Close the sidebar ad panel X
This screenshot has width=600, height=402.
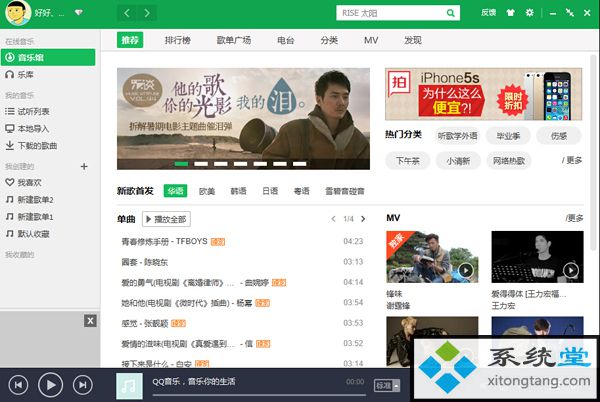pos(90,321)
